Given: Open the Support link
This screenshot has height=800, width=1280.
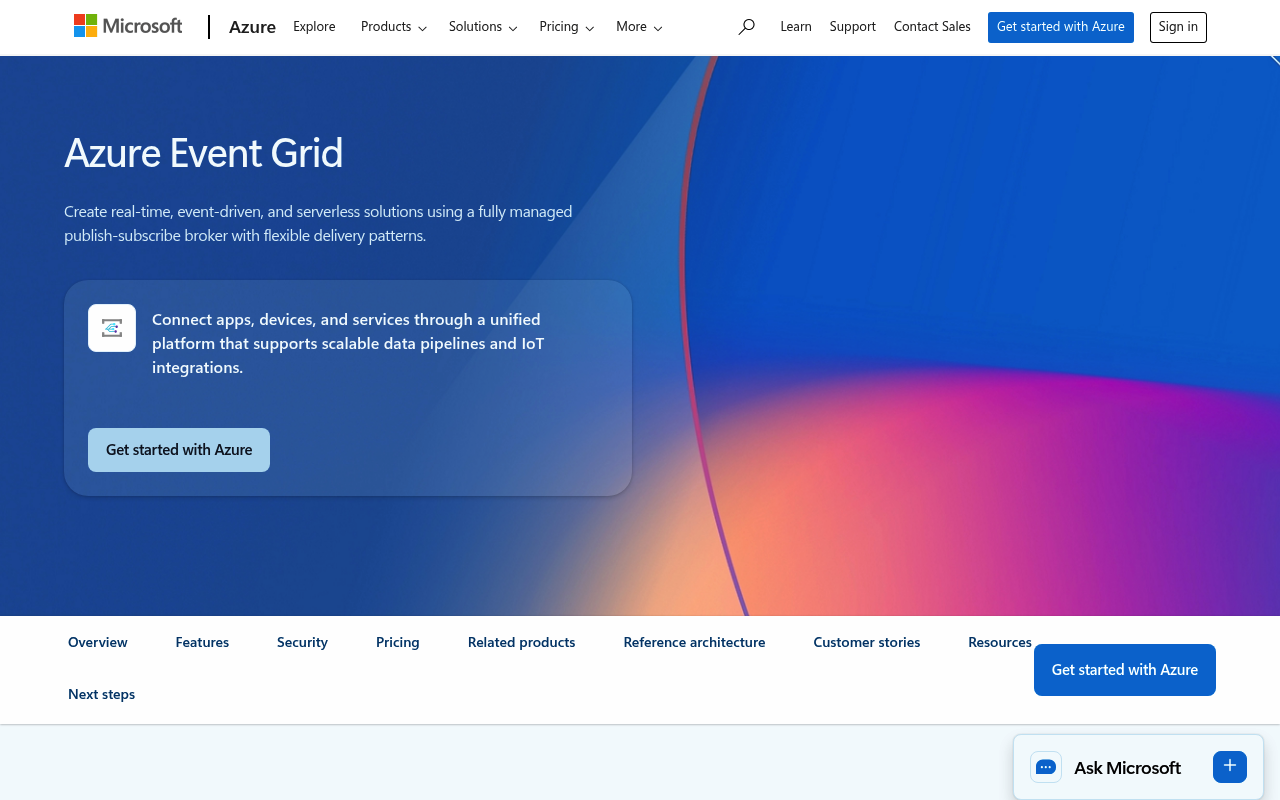Looking at the screenshot, I should pyautogui.click(x=853, y=27).
